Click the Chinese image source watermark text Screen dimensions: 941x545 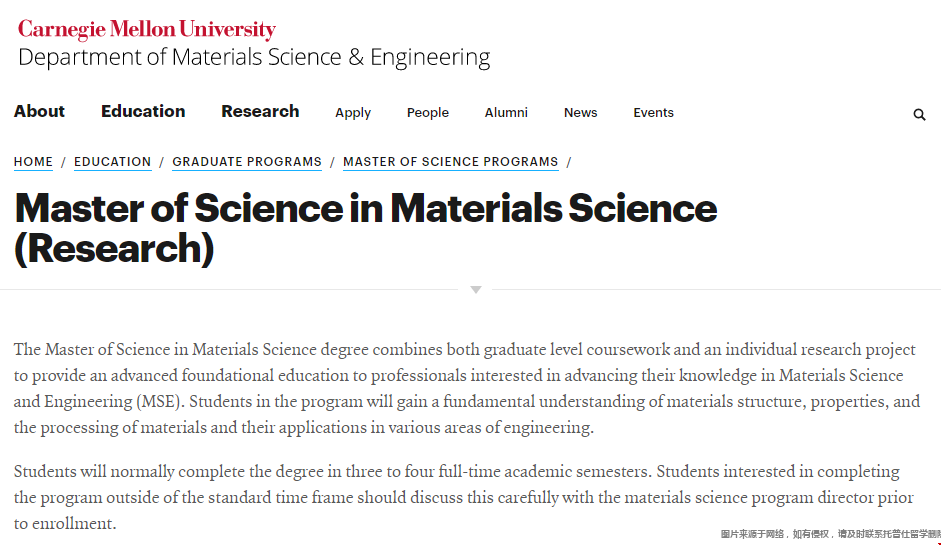tap(831, 534)
